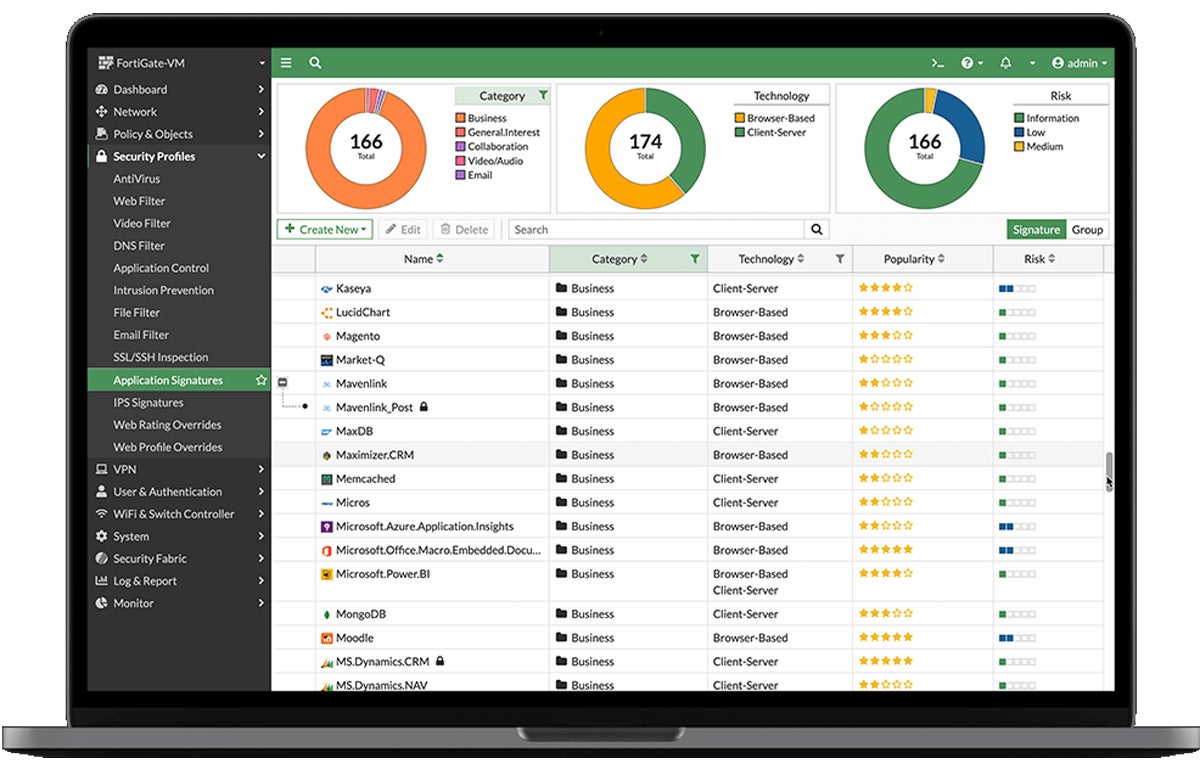Launch the CLI console icon

[x=937, y=63]
